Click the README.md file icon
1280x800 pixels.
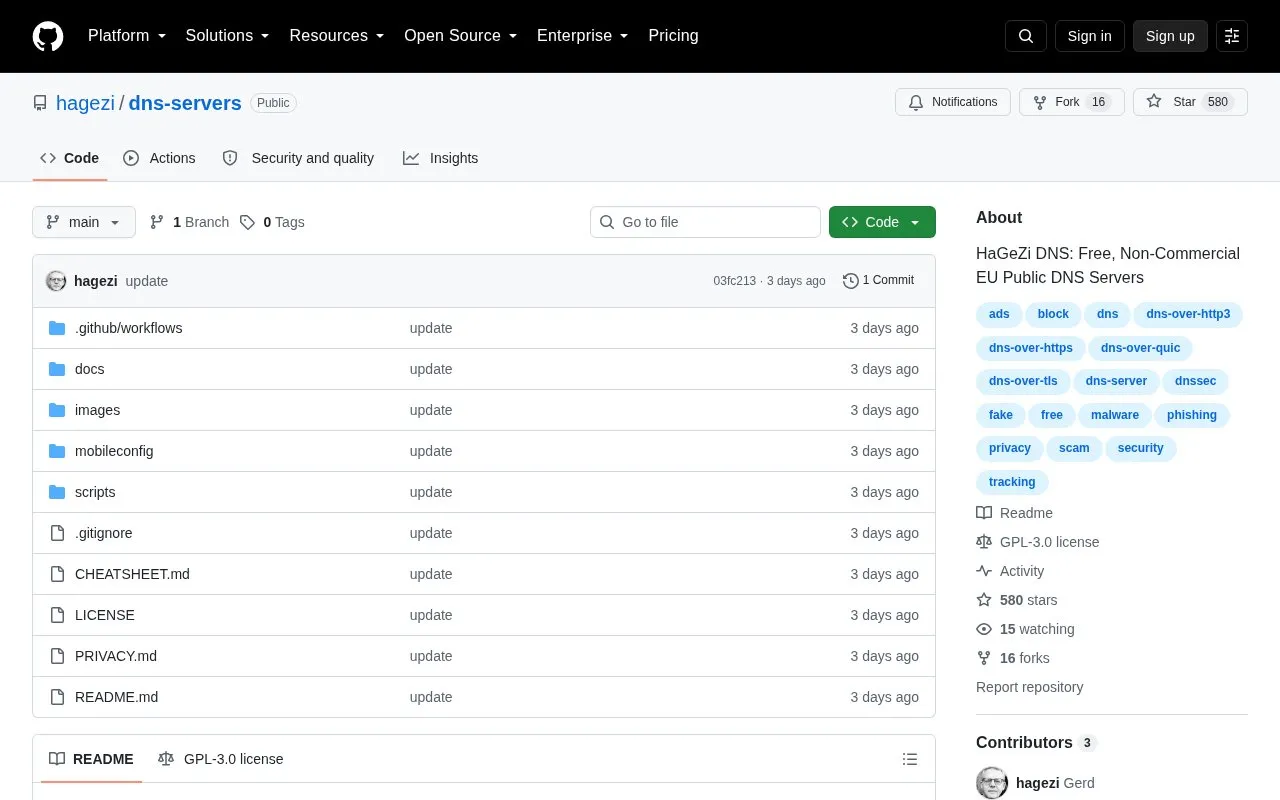pyautogui.click(x=57, y=697)
